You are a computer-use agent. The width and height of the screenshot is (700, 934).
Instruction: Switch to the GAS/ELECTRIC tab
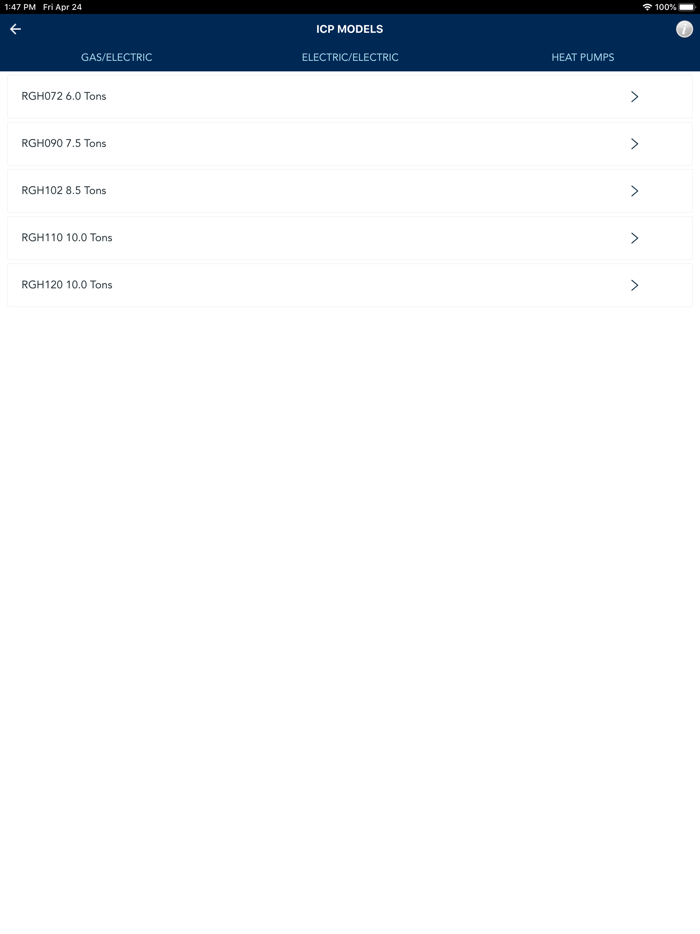click(x=116, y=57)
